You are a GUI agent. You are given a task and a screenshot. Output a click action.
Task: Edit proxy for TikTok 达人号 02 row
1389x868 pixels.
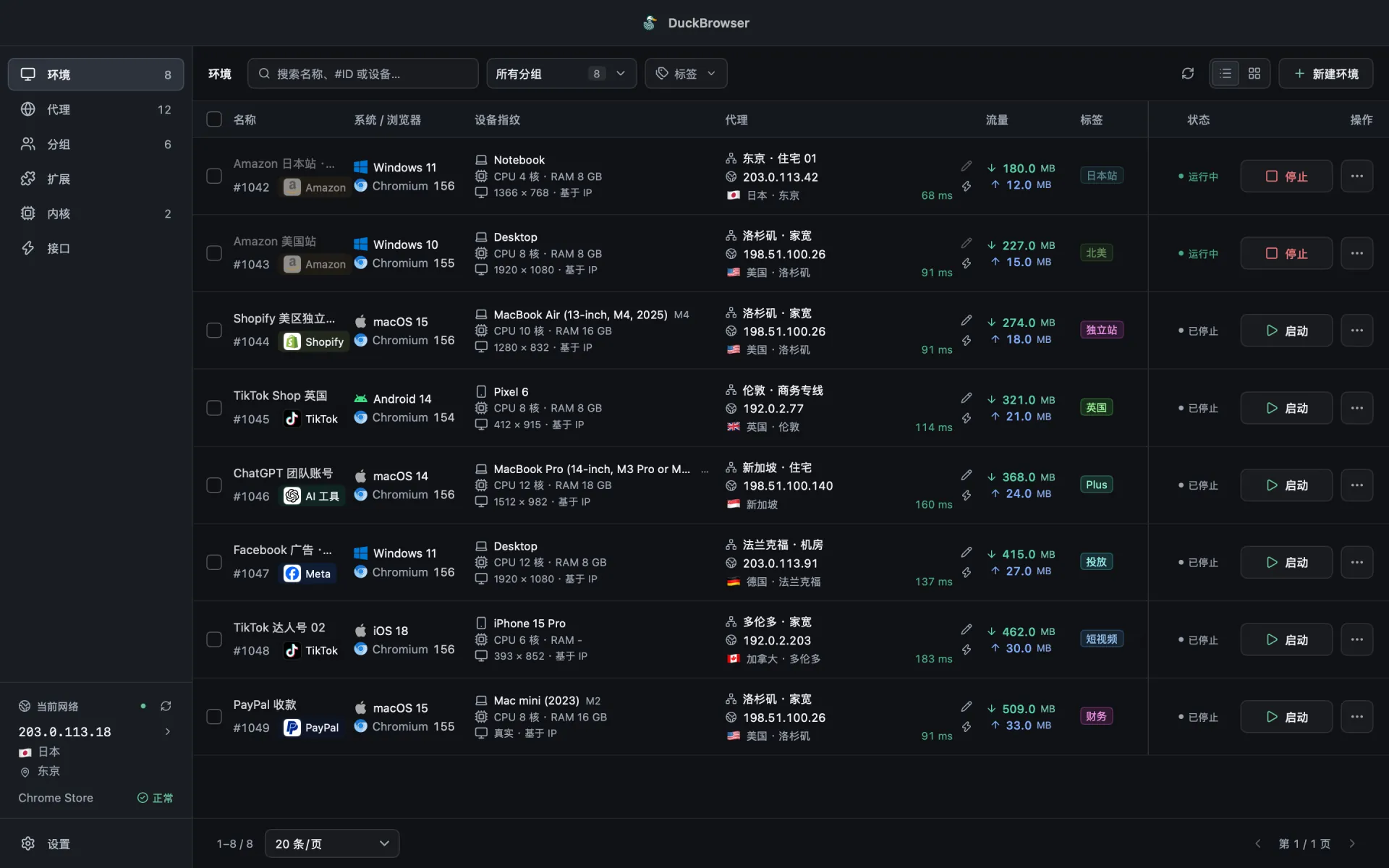966,630
